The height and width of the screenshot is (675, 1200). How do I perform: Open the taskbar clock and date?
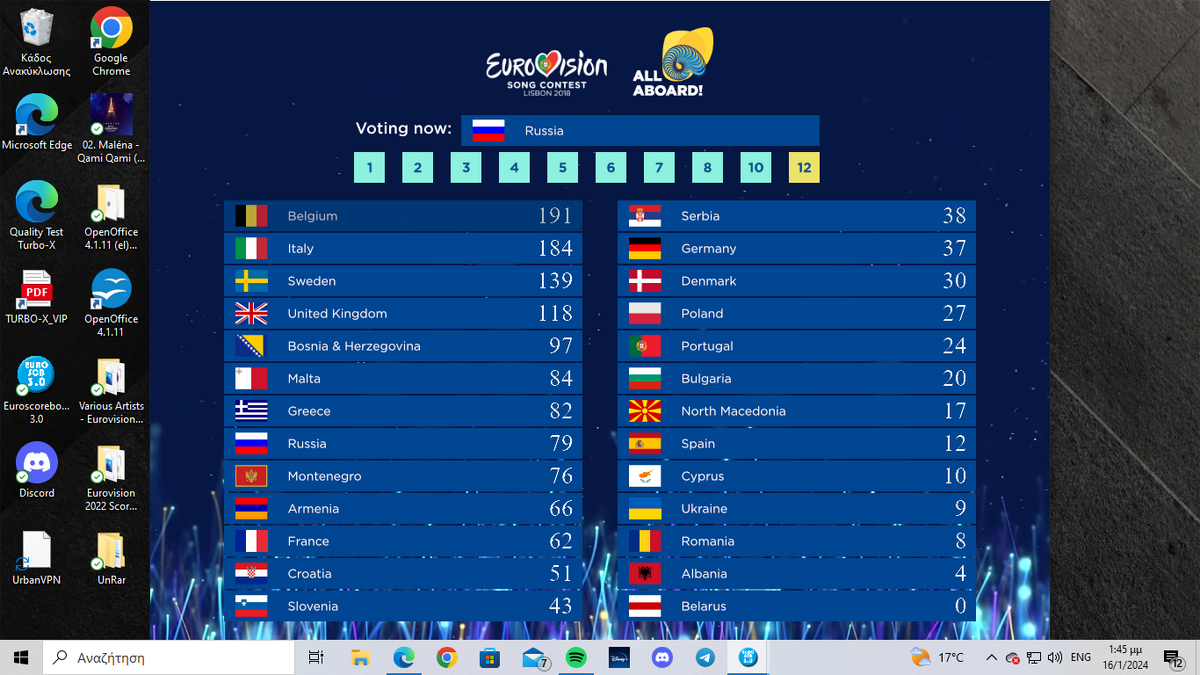[1125, 657]
